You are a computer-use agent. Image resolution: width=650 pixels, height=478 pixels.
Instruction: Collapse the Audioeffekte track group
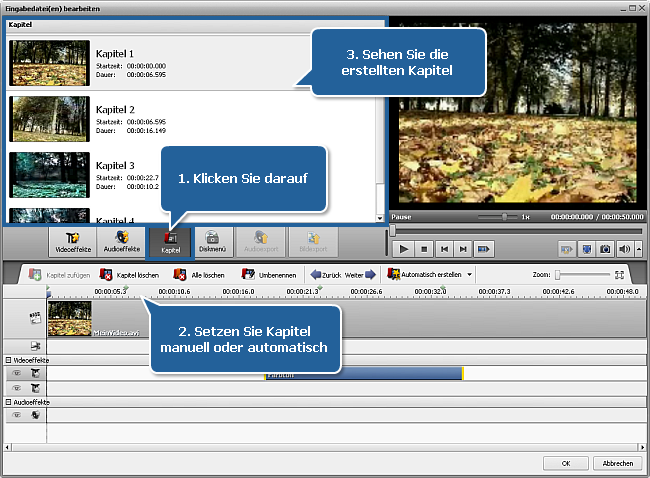tap(8, 402)
